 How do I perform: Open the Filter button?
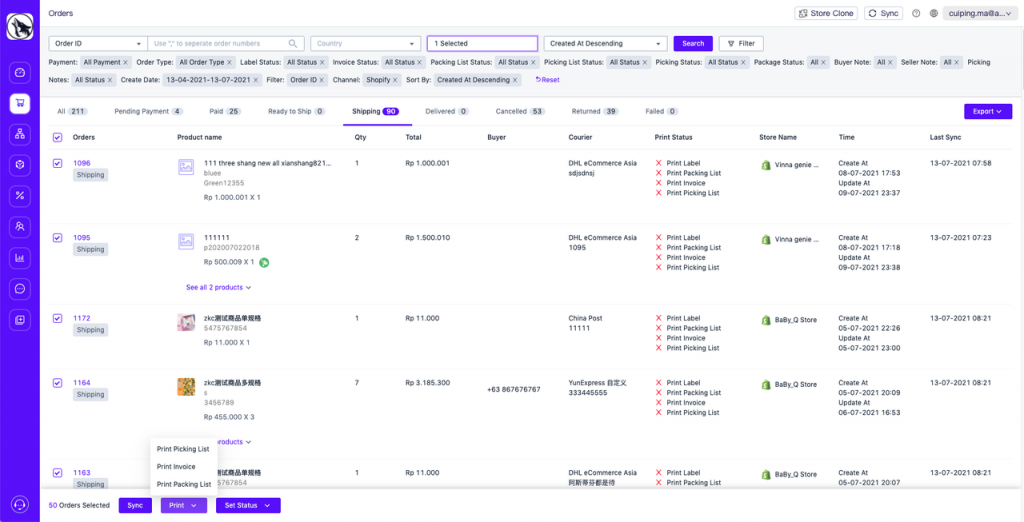click(x=741, y=44)
